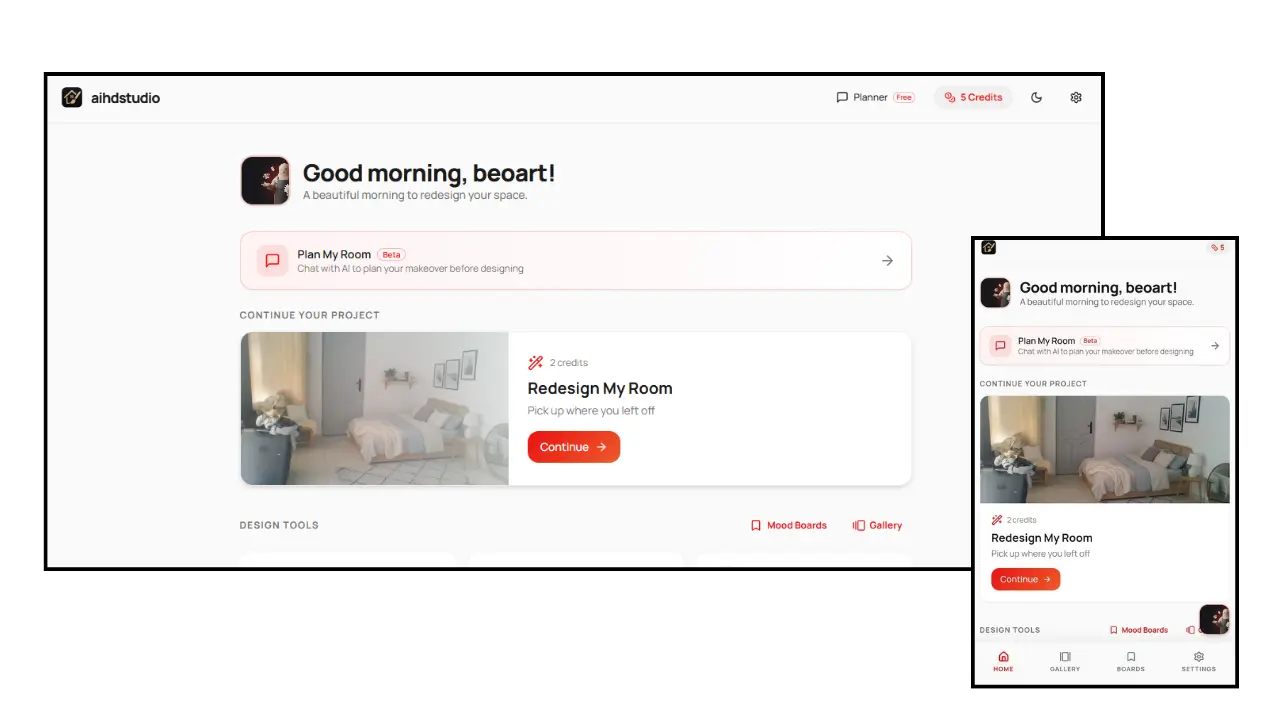
Task: Select the Gallery tab in mobile nav
Action: [1065, 661]
